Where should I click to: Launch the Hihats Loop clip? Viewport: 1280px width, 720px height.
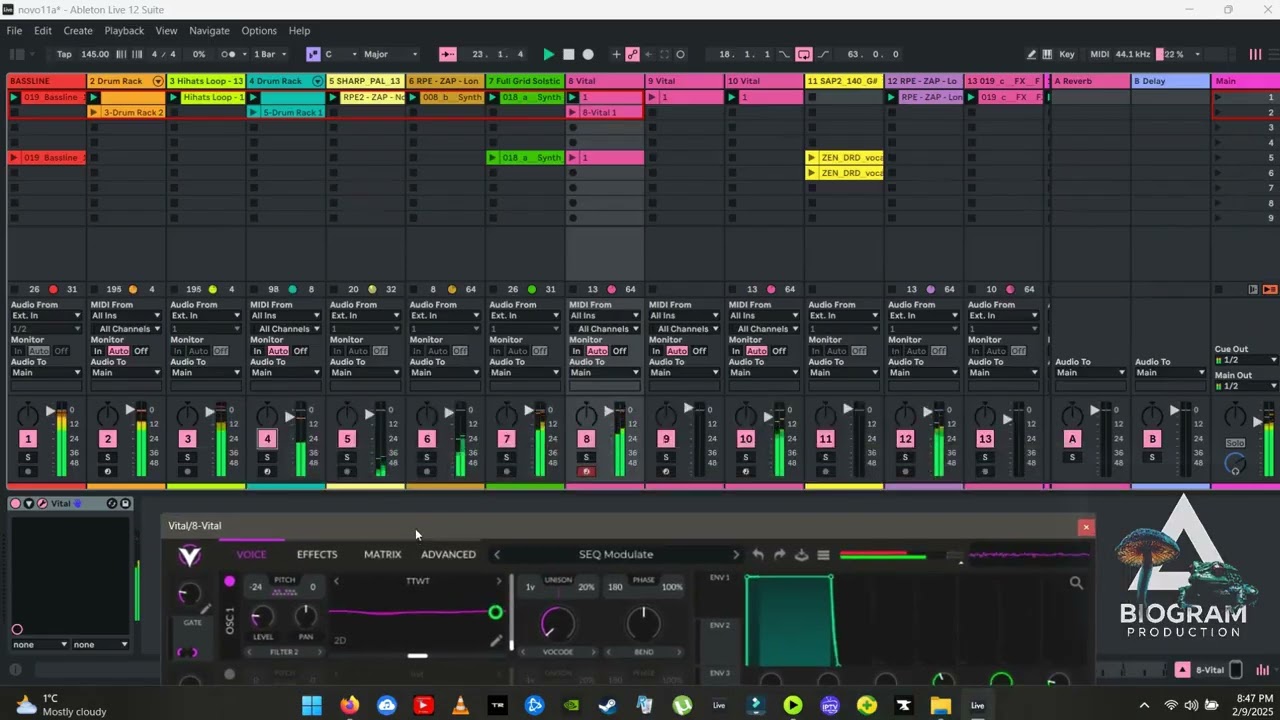(x=174, y=97)
